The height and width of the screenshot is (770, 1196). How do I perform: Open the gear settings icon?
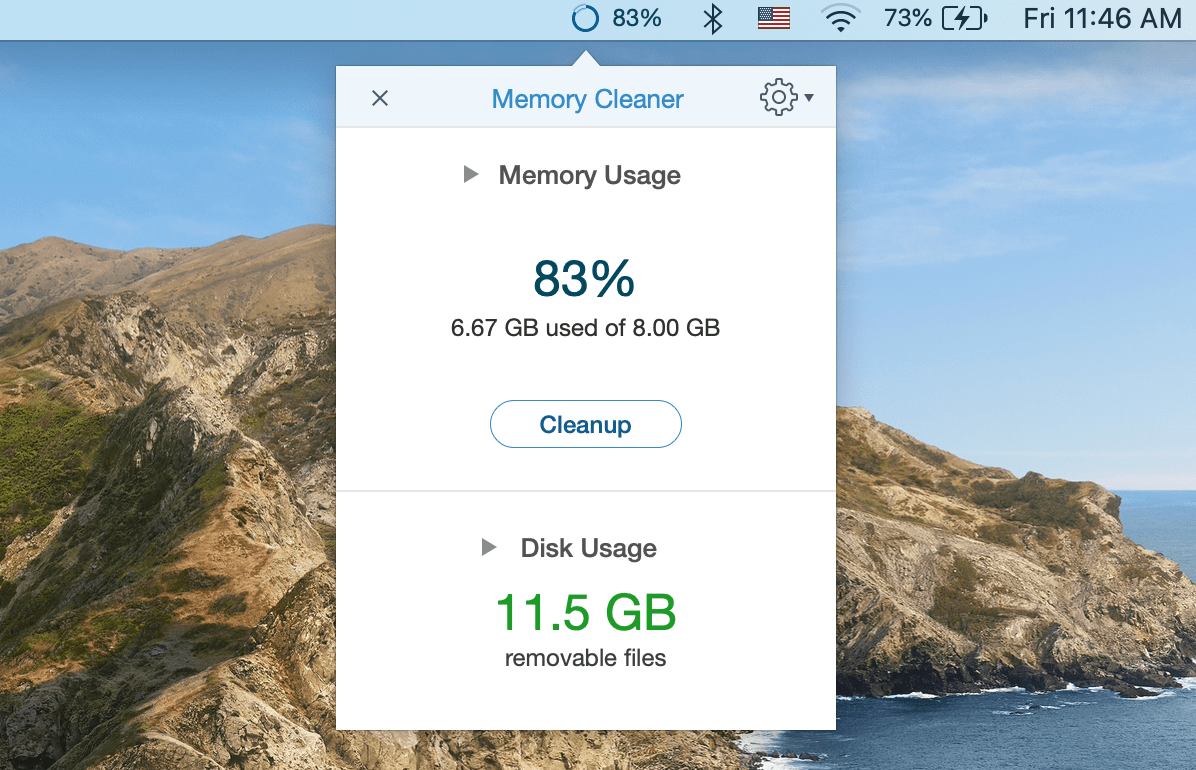[x=778, y=97]
